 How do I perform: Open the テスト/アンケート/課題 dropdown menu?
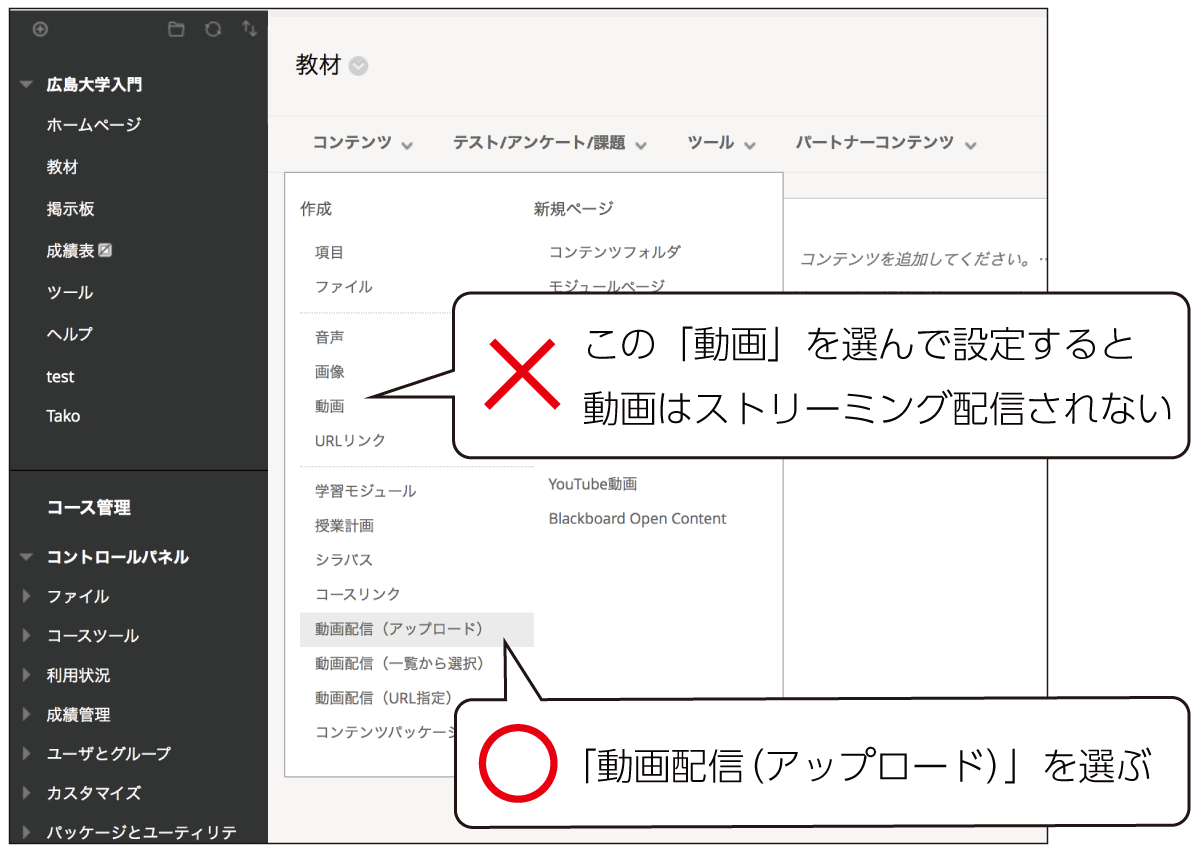pyautogui.click(x=549, y=143)
